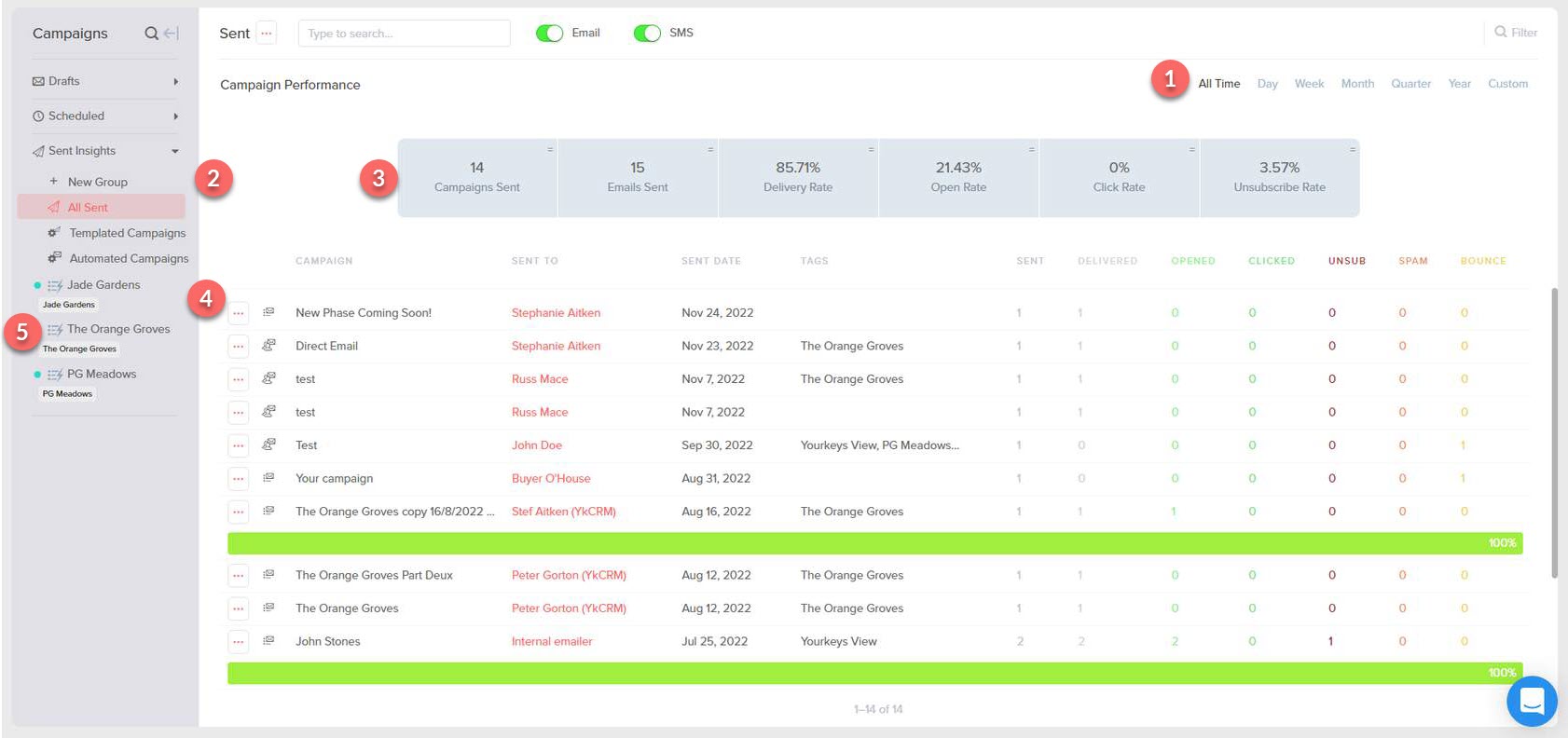Click the Emails Sent stat card
The height and width of the screenshot is (738, 1568).
638,178
